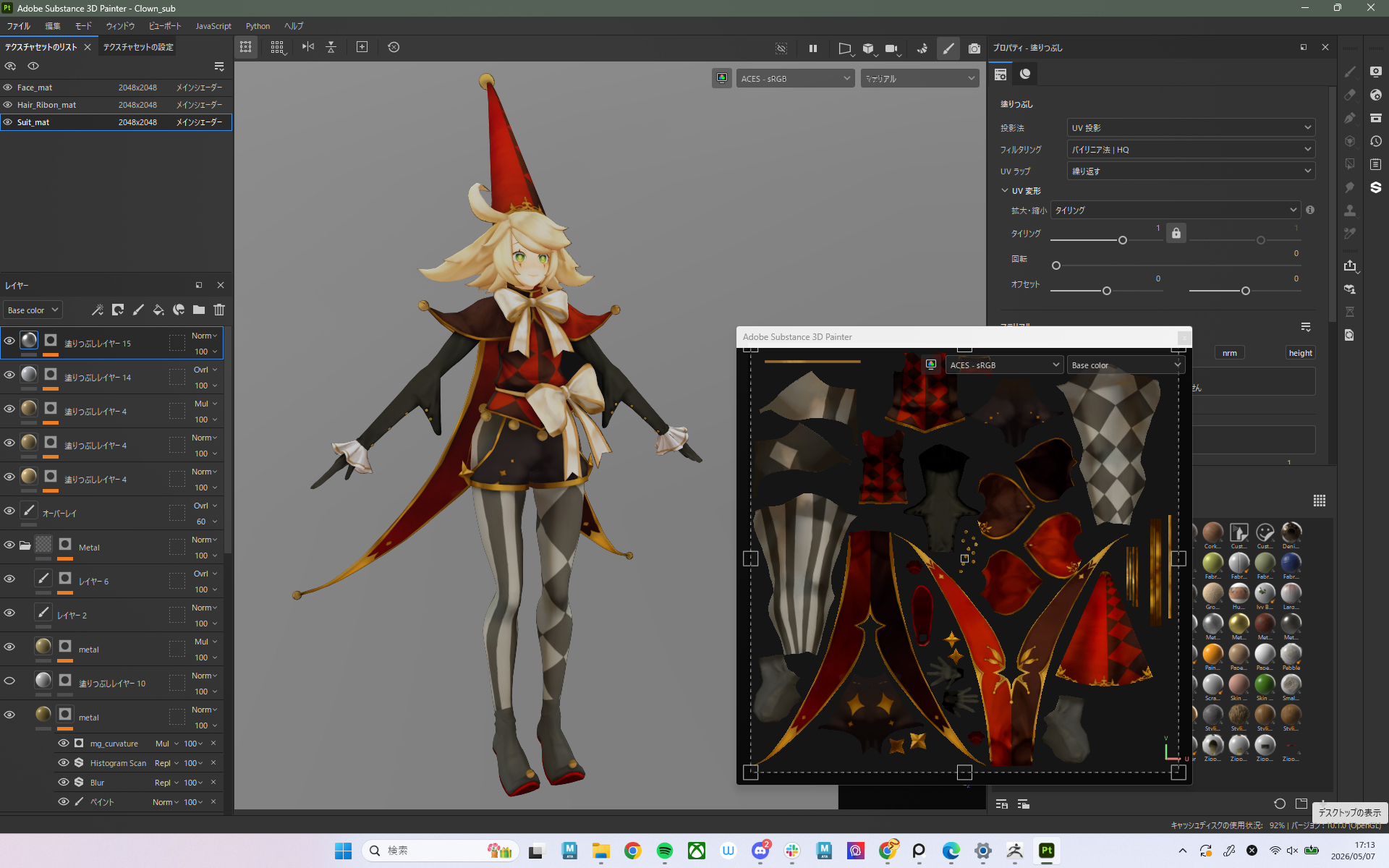Screen dimensions: 1389x868
Task: Open the バイリニア法 | HQ filtering dropdown
Action: pyautogui.click(x=1191, y=149)
